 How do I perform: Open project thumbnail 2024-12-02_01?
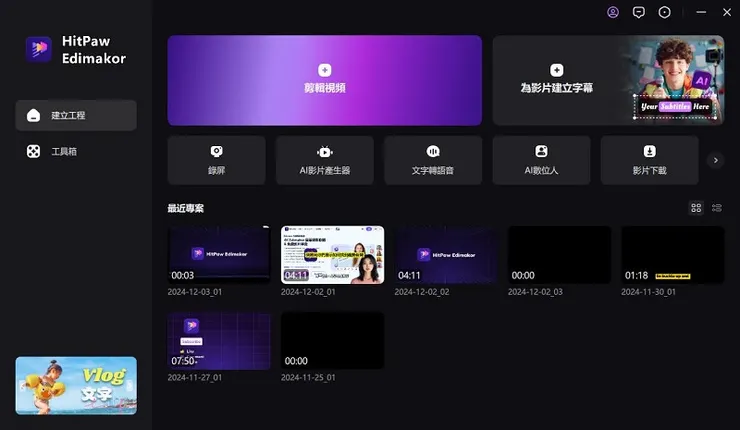332,255
